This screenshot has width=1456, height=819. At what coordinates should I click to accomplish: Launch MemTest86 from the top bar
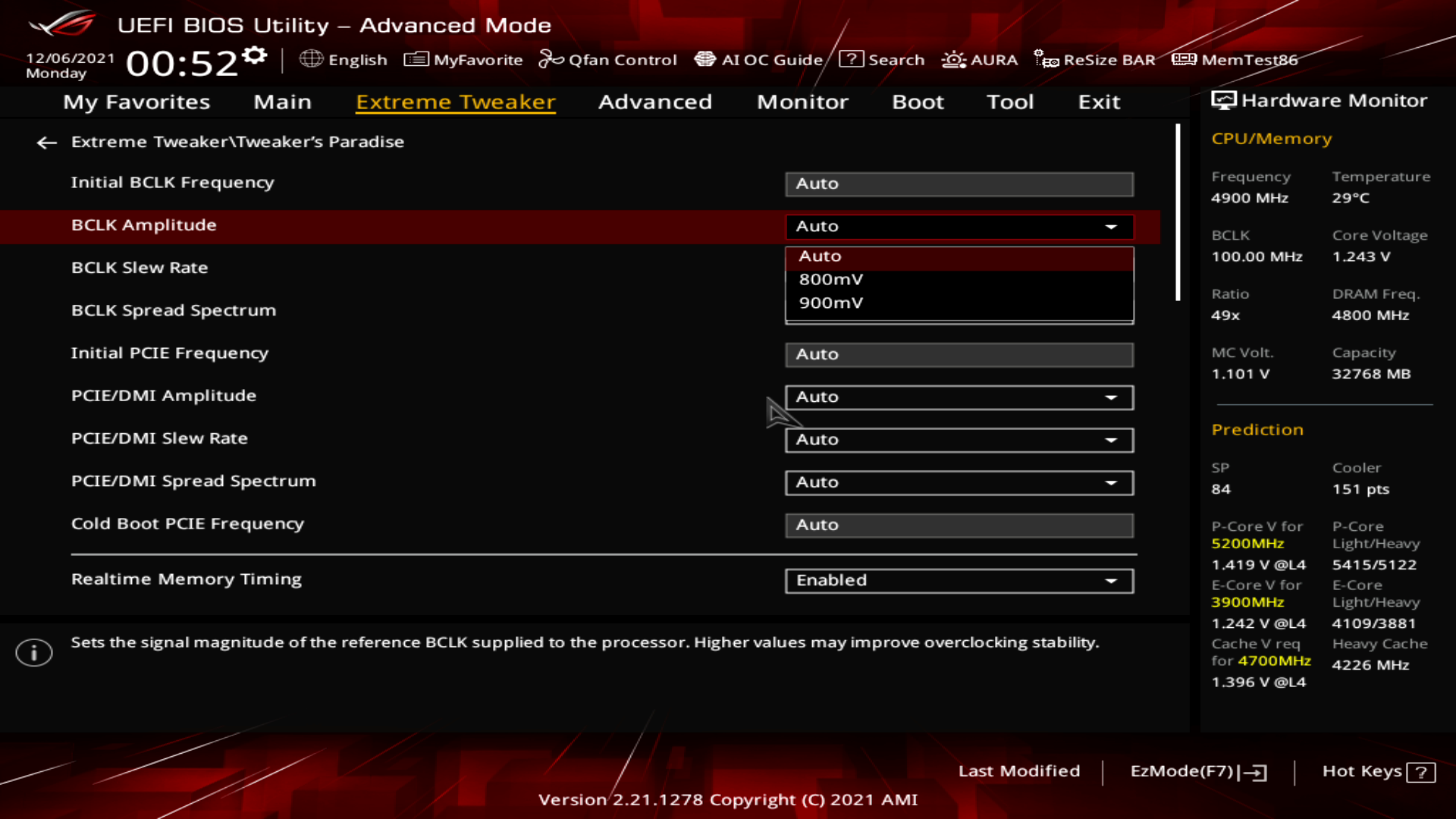click(x=1184, y=59)
